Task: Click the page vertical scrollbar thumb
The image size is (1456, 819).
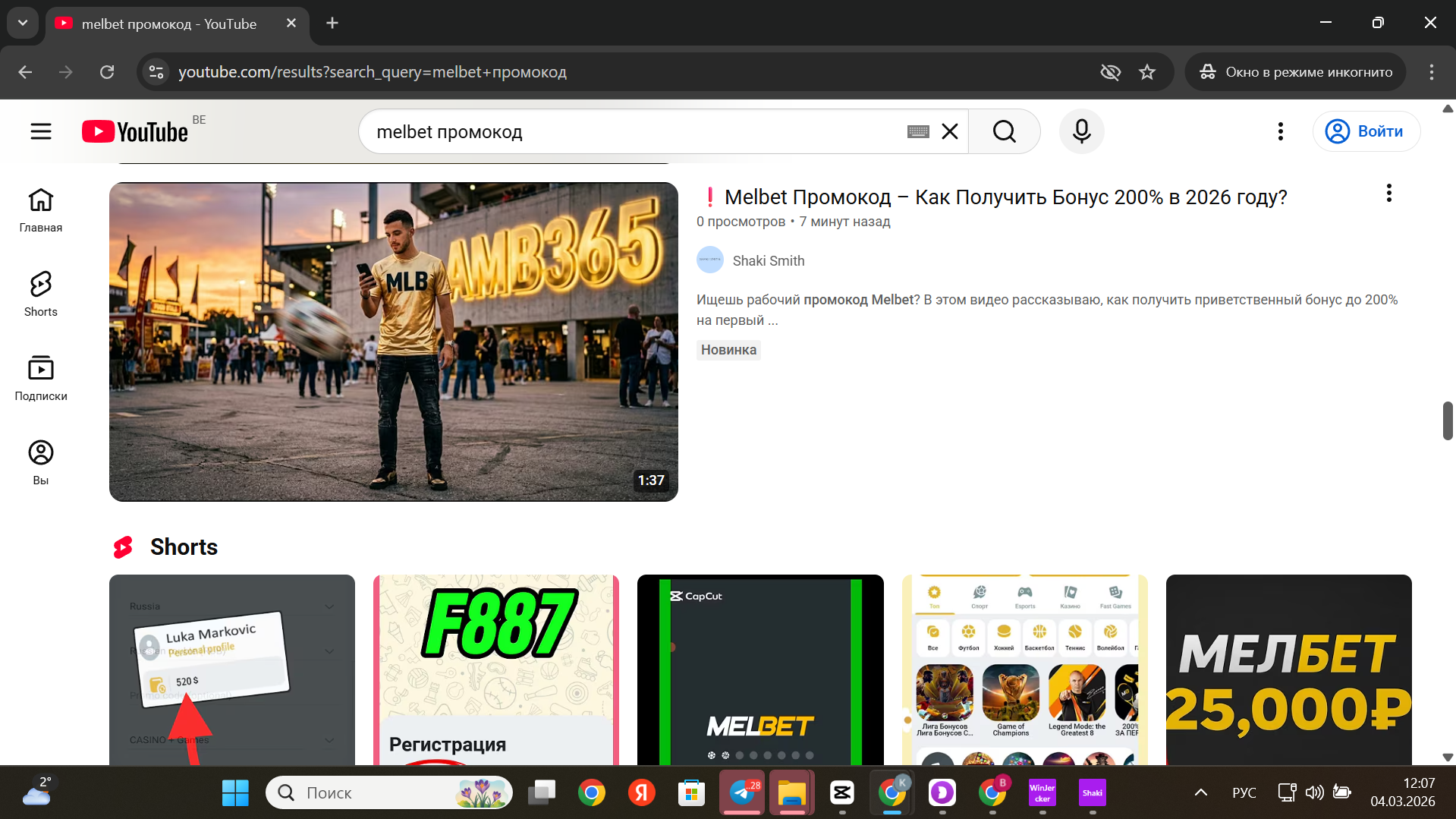Action: (x=1448, y=421)
